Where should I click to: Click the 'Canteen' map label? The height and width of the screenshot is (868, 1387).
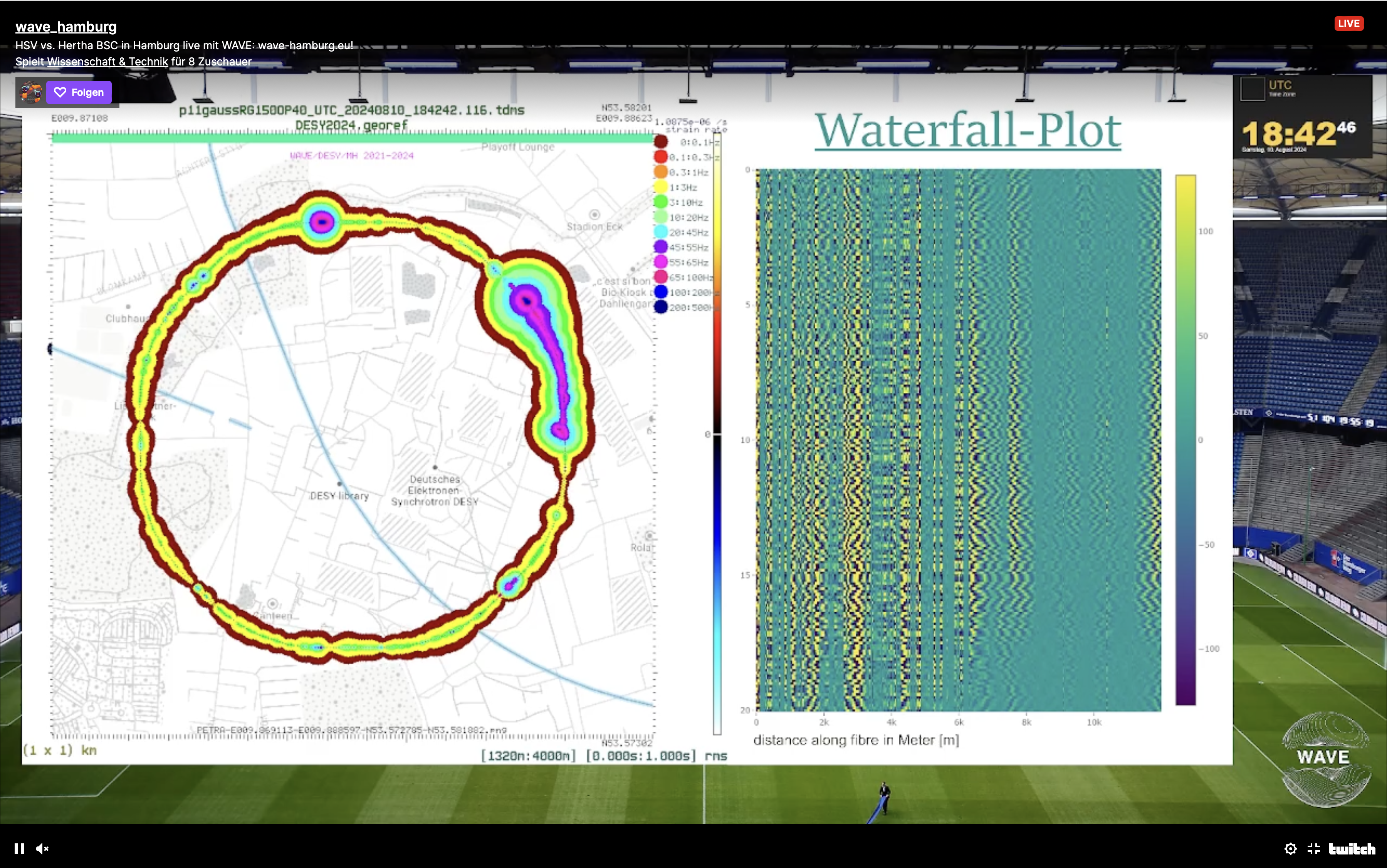tap(274, 616)
